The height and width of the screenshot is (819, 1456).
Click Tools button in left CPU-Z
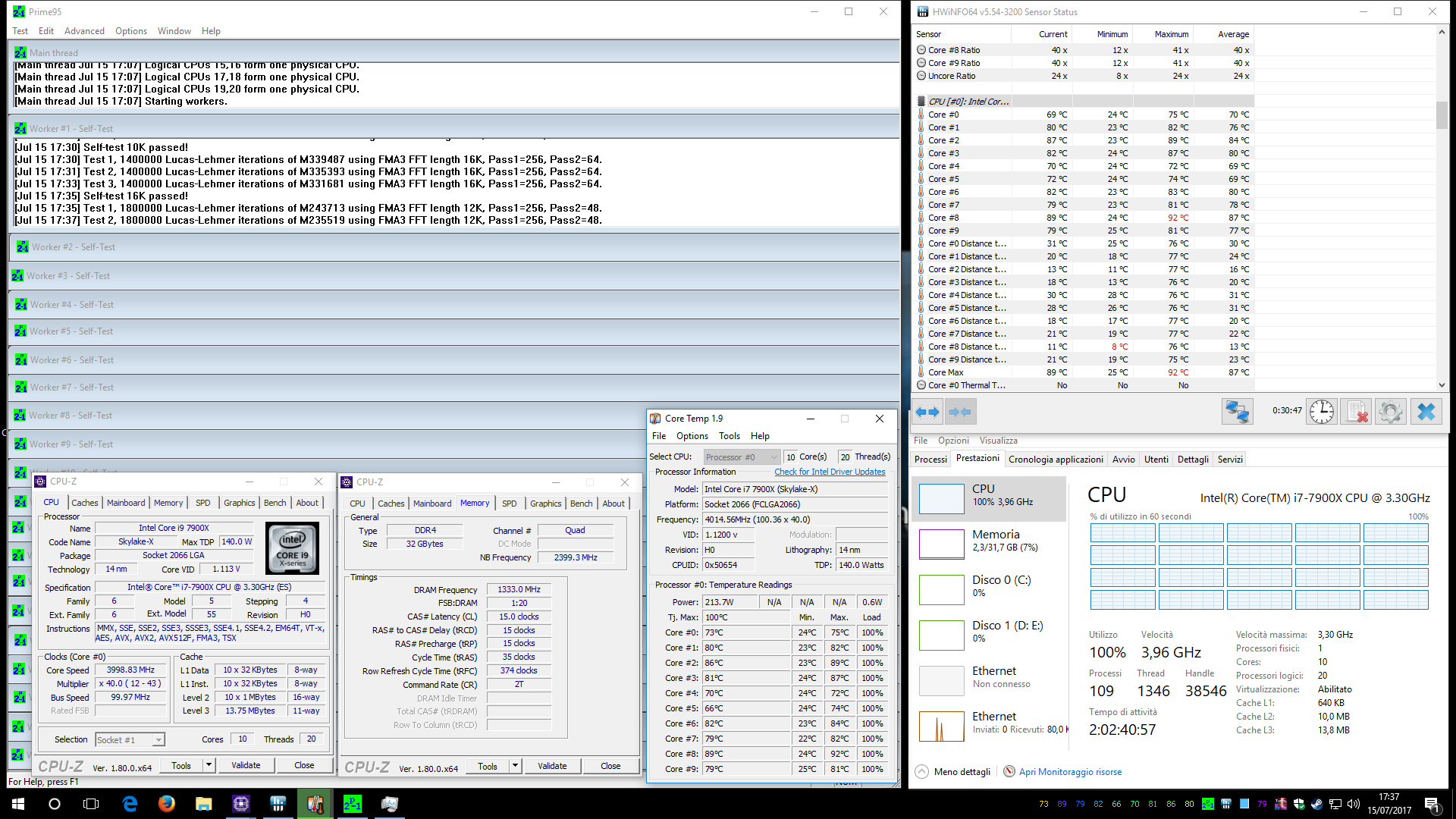click(x=181, y=765)
